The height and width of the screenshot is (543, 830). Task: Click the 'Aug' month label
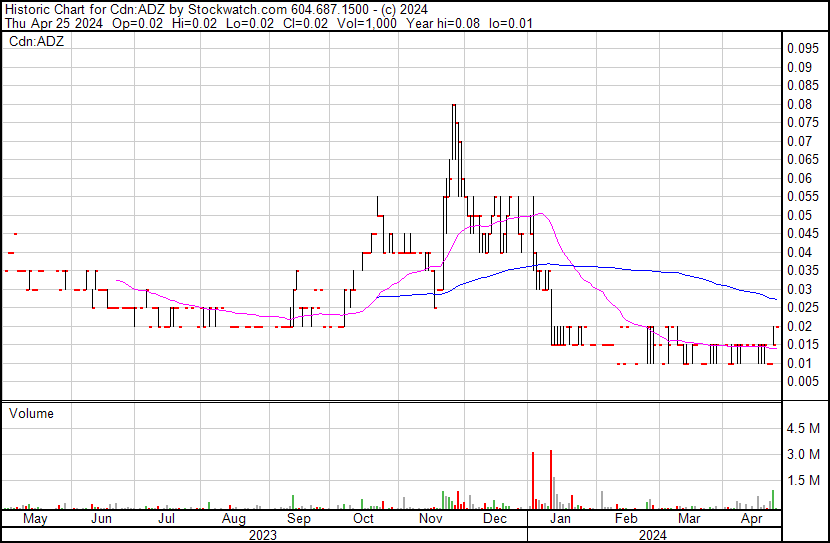(x=233, y=519)
